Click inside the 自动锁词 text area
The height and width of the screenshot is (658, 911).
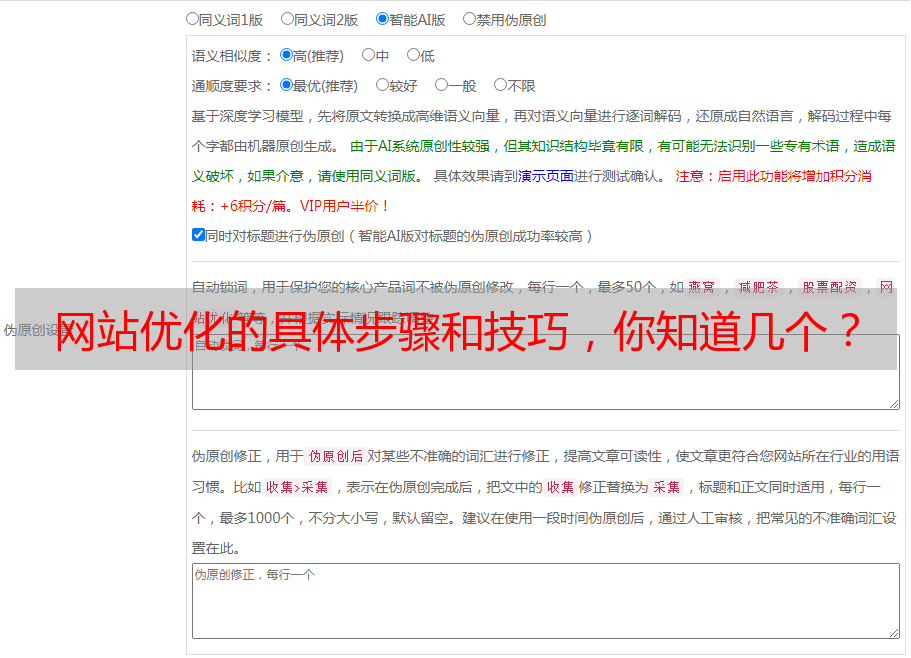click(x=546, y=372)
